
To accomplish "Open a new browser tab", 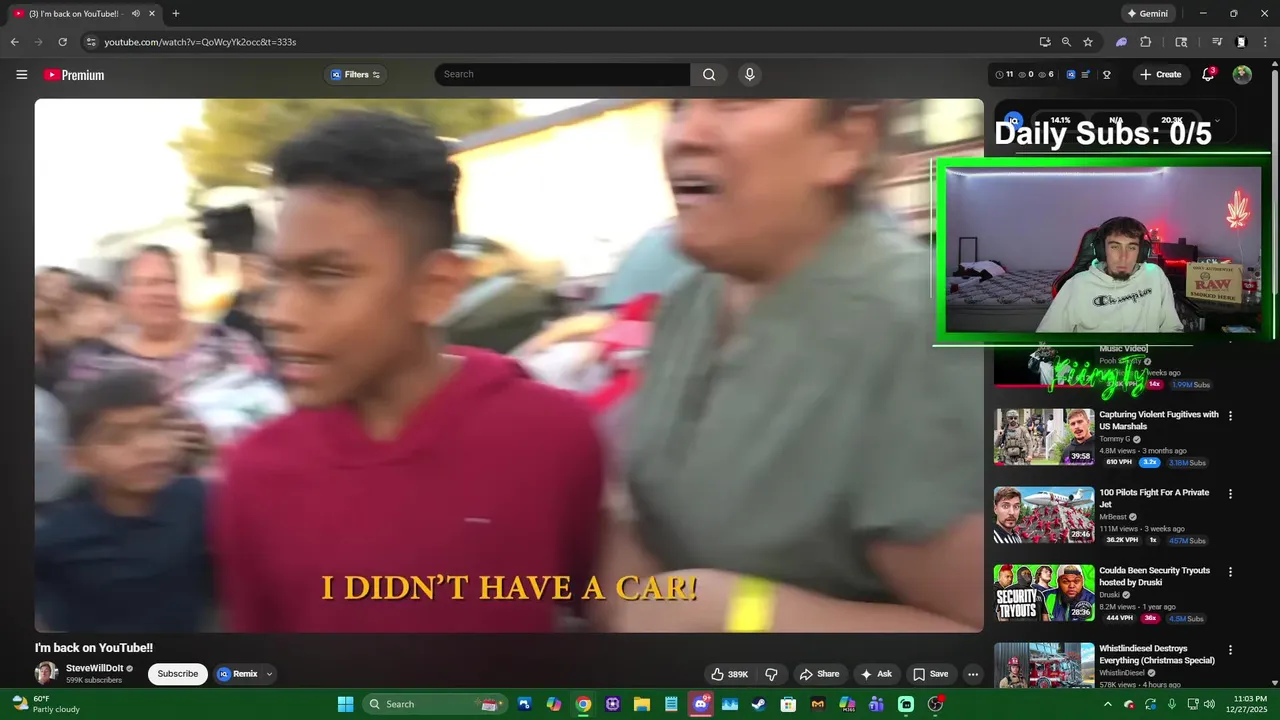I will coord(176,13).
